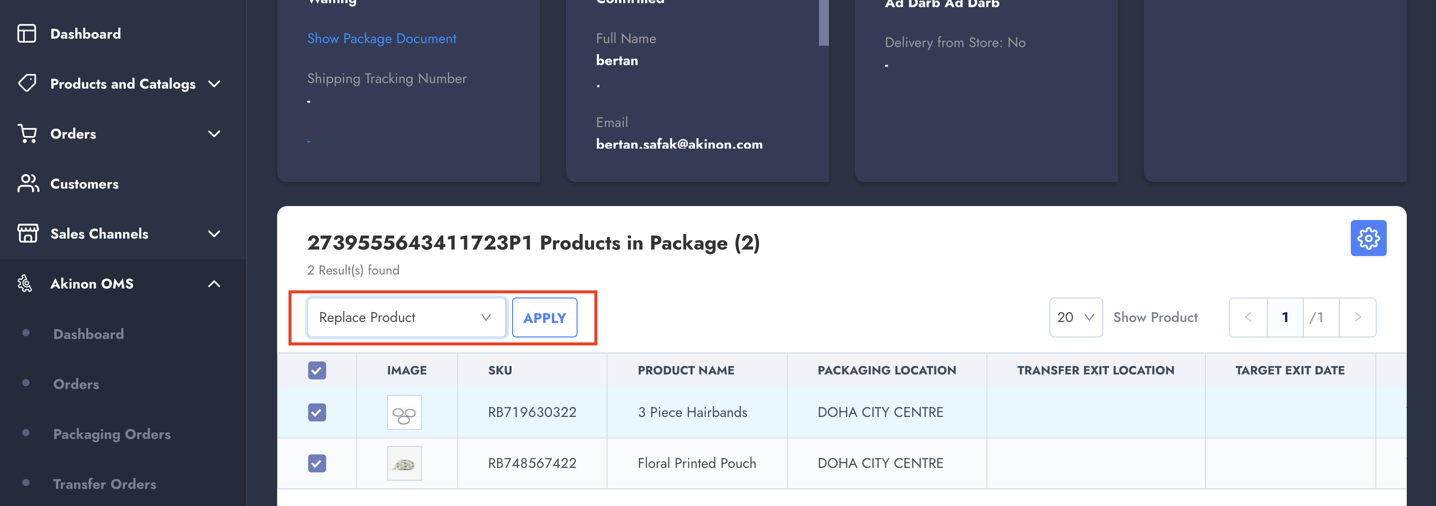This screenshot has width=1436, height=506.
Task: Toggle the select-all checkbox in table header
Action: click(x=317, y=371)
